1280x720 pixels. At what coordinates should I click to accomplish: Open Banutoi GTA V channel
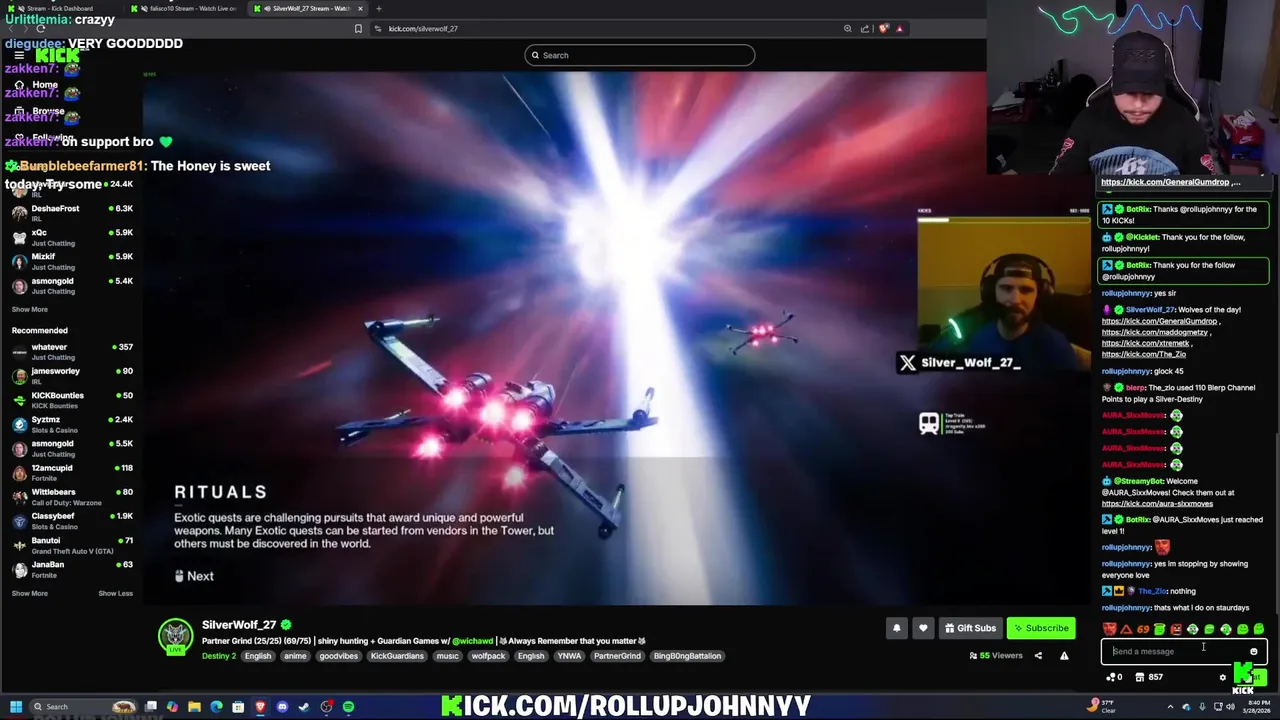[72, 545]
